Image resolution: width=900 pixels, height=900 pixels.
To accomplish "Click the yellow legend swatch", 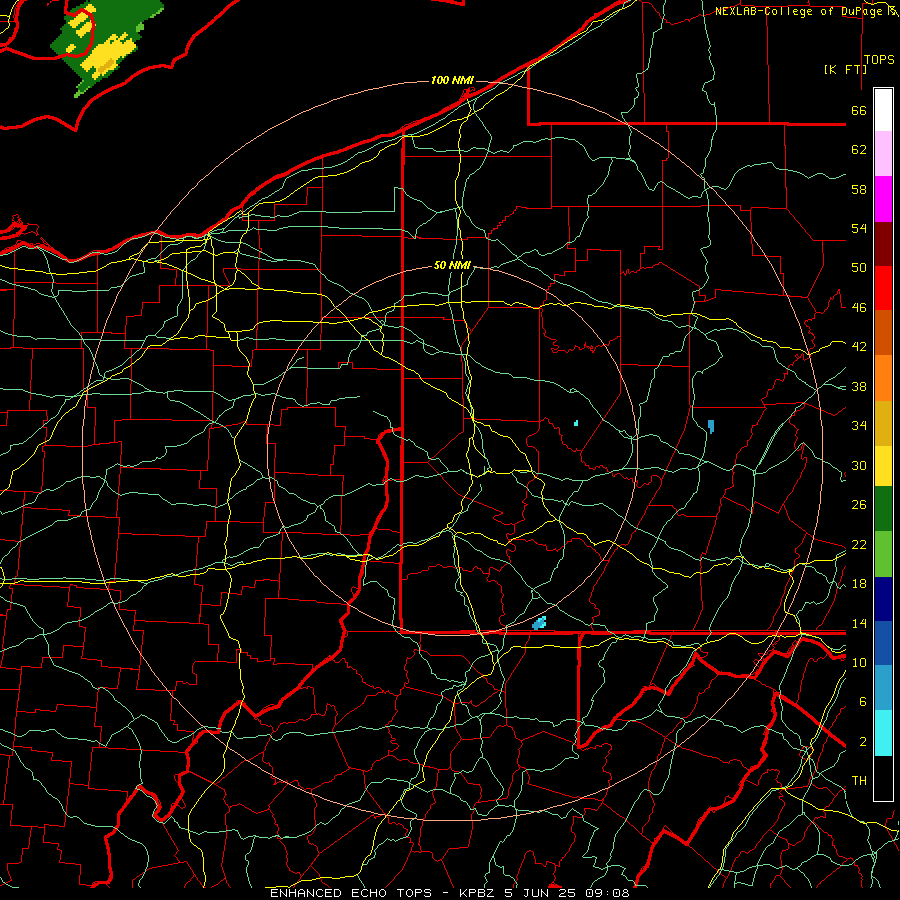I will [883, 466].
